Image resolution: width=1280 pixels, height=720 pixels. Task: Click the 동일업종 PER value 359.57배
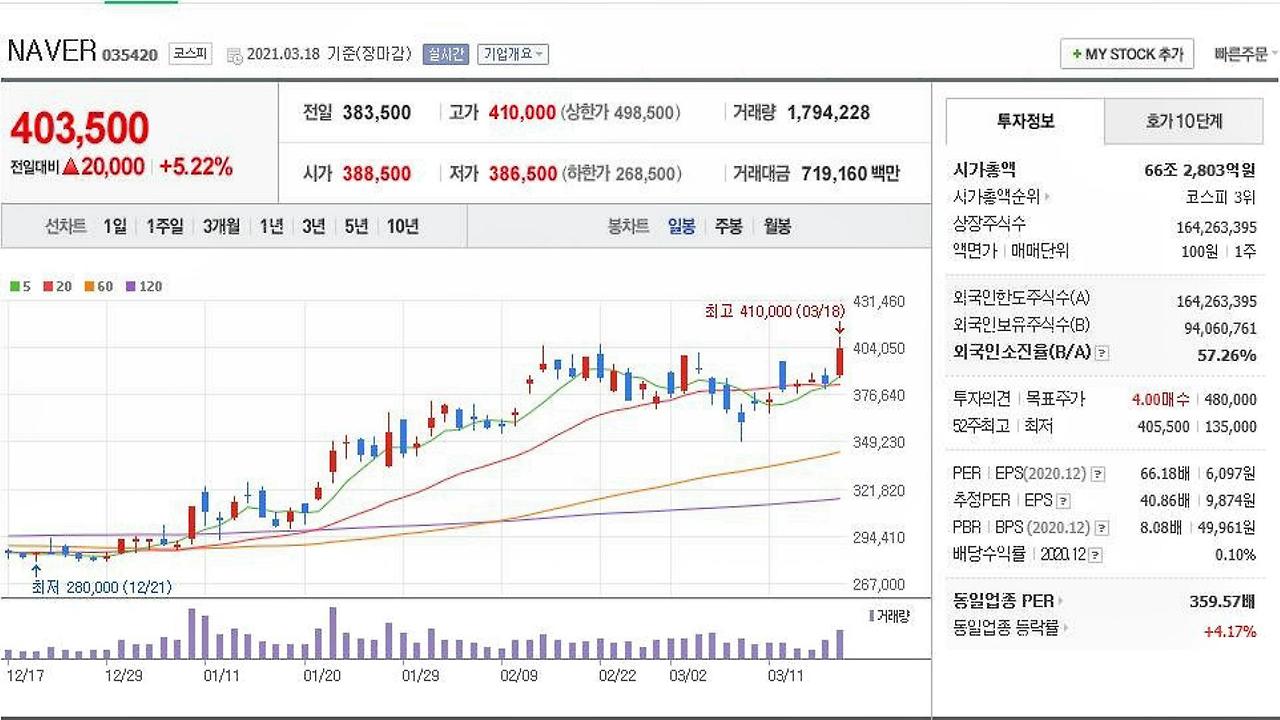[1222, 601]
